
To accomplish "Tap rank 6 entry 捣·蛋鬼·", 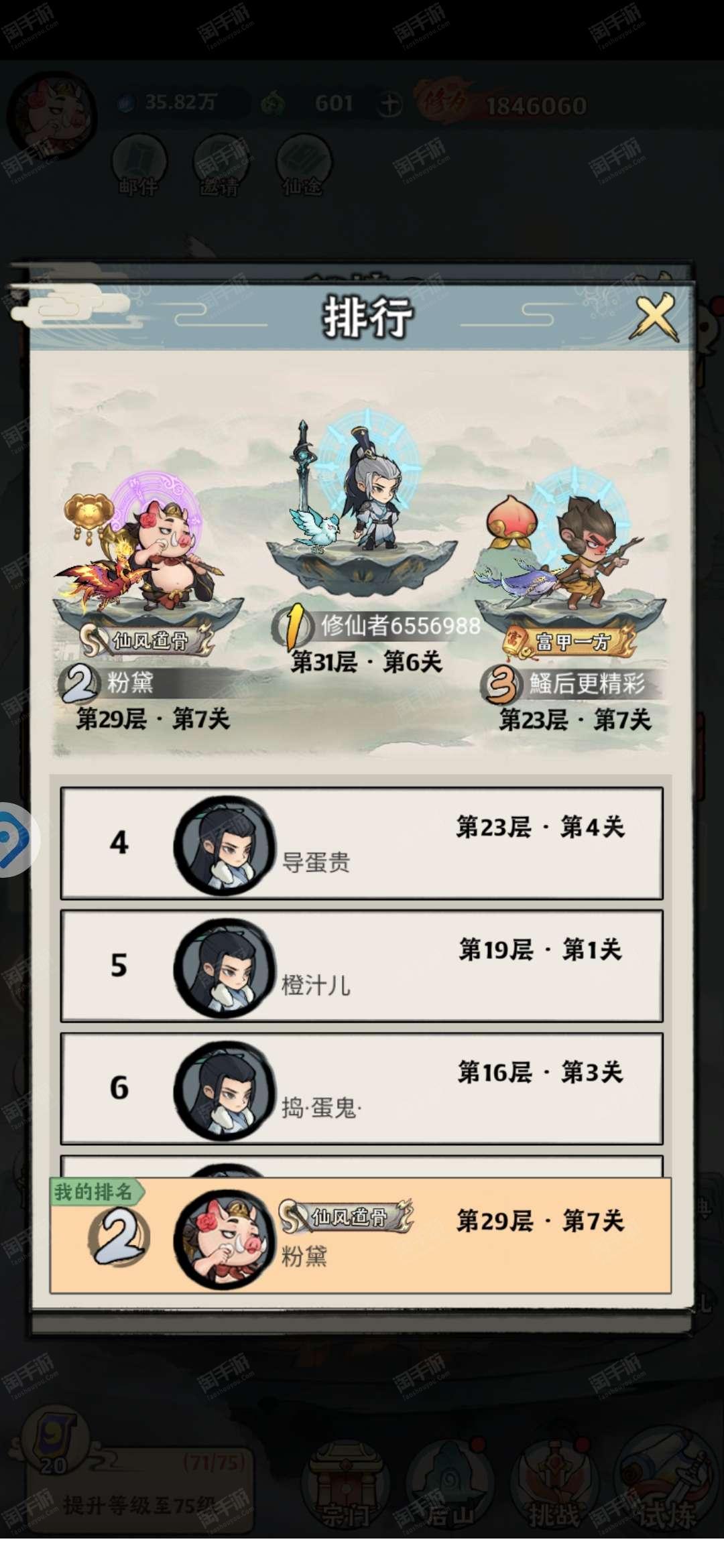I will point(362,1088).
